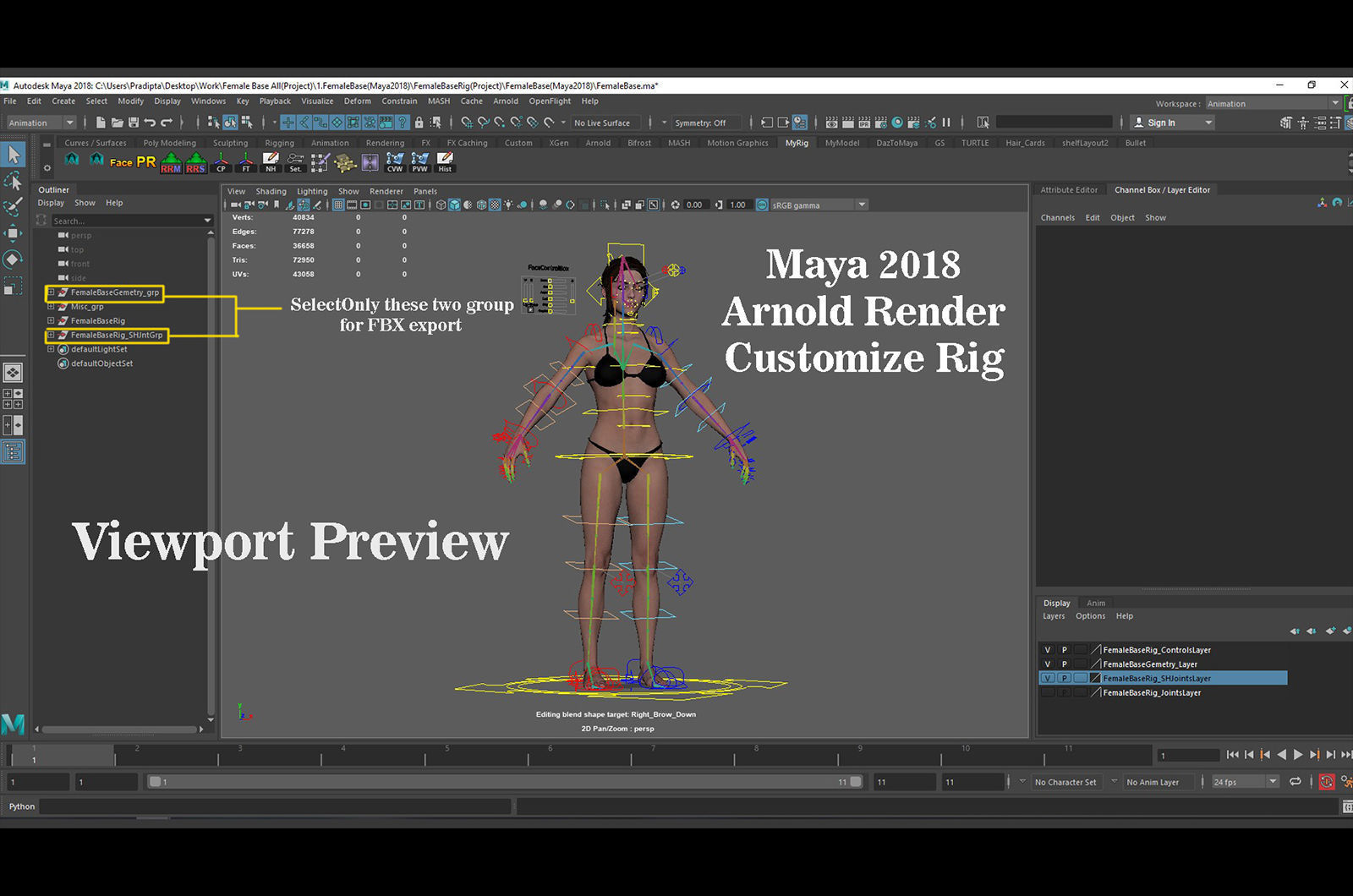Screen dimensions: 1353x896
Task: Click the Outliner Search field
Action: click(129, 221)
